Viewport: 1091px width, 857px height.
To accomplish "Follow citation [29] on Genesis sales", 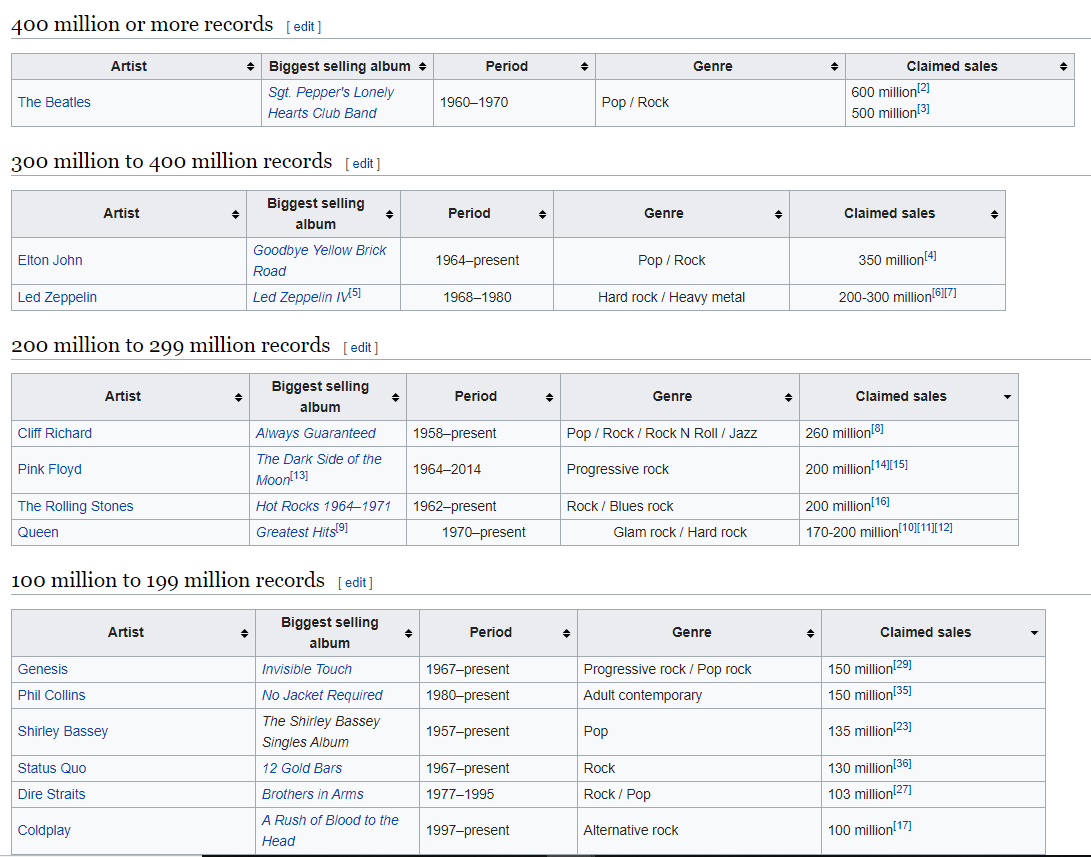I will 902,665.
